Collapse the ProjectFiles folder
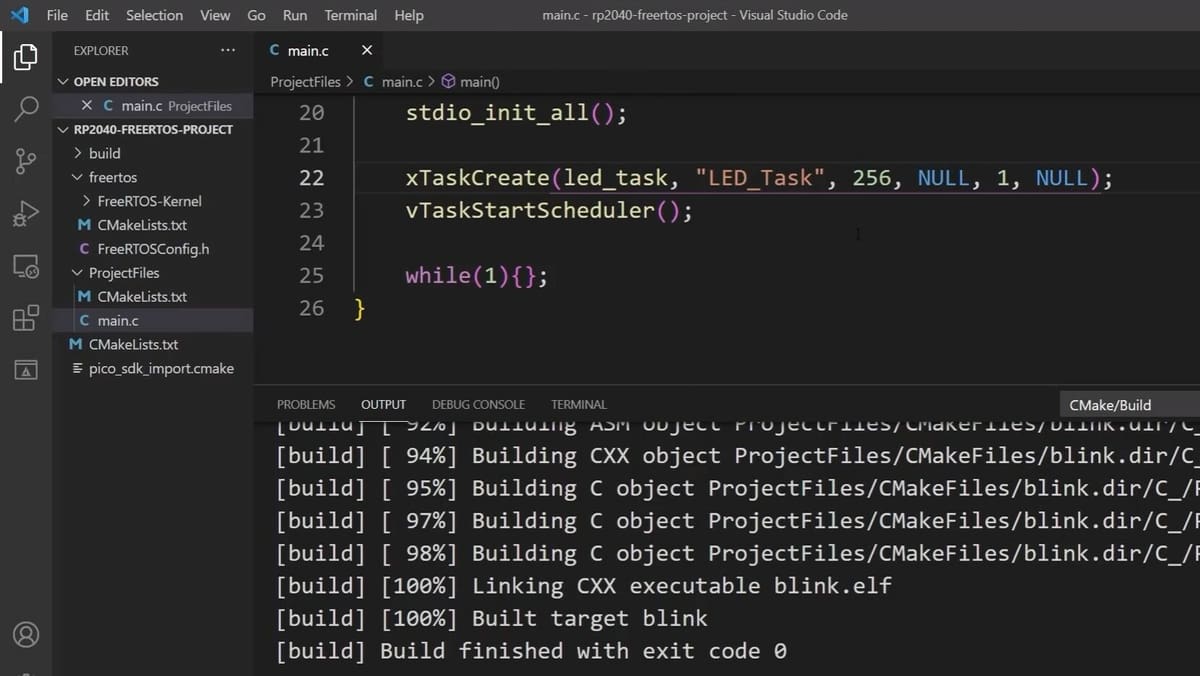Viewport: 1200px width, 676px height. [x=78, y=272]
